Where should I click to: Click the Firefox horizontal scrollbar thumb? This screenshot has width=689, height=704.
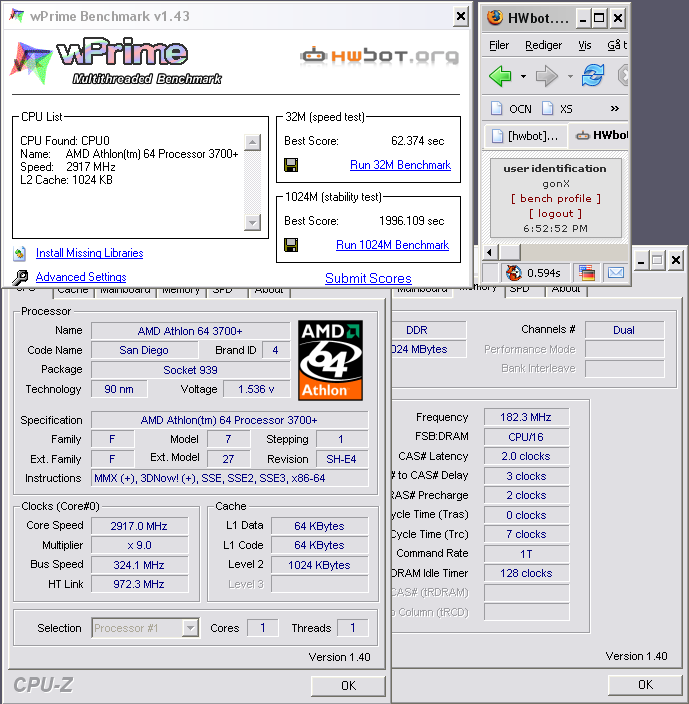tap(510, 252)
